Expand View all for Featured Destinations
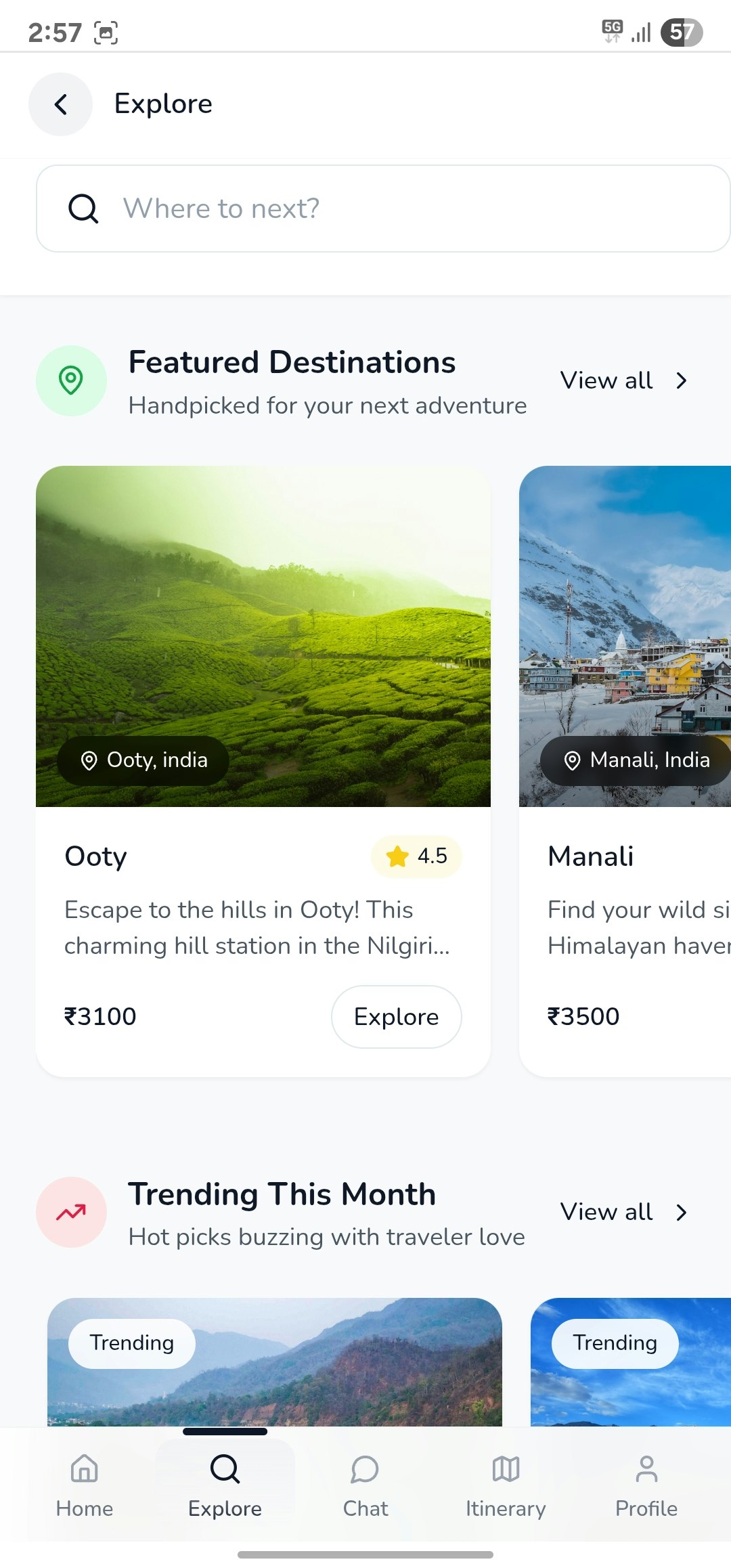The image size is (731, 1568). click(624, 380)
